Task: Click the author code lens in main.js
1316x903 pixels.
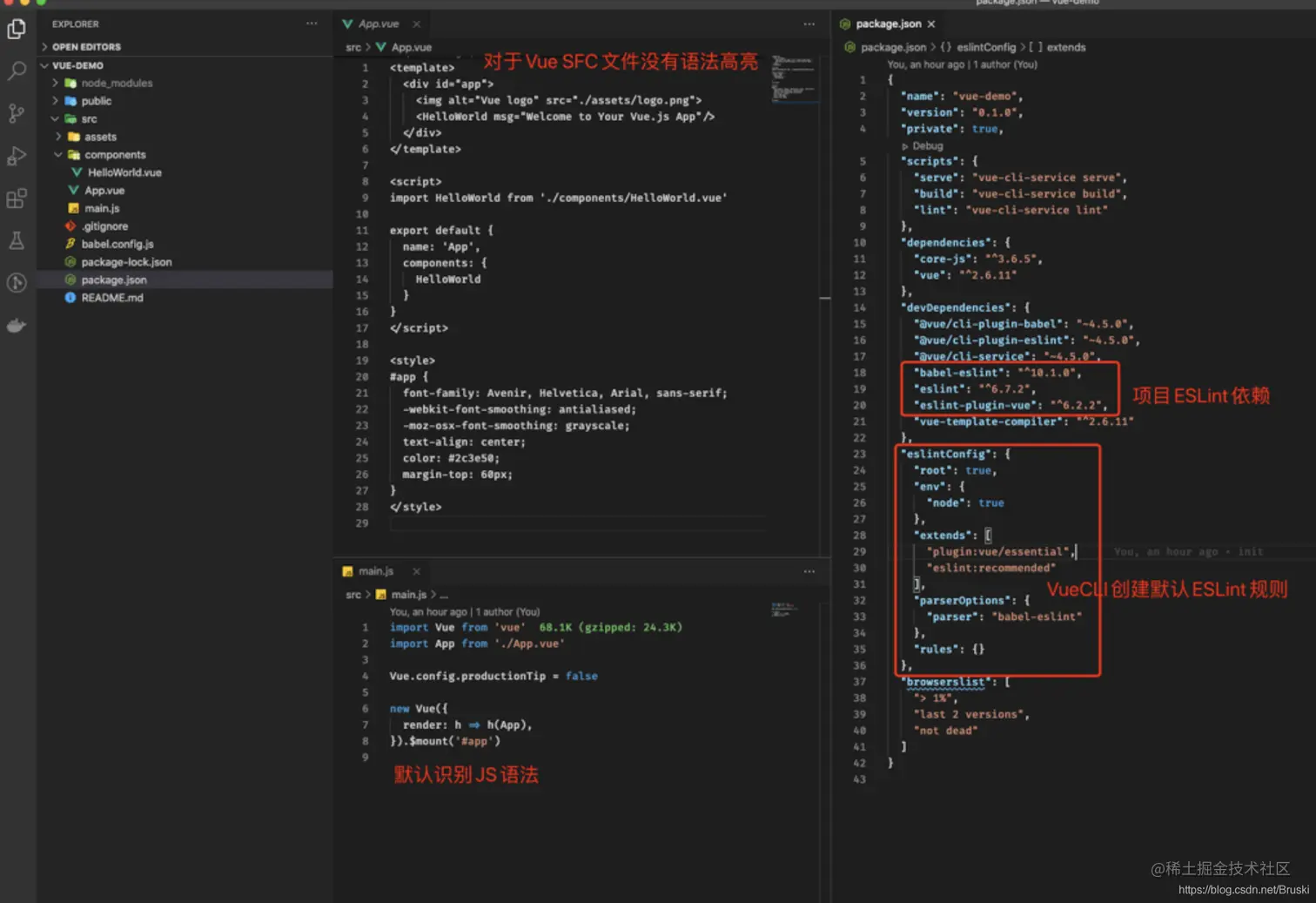Action: (x=465, y=611)
